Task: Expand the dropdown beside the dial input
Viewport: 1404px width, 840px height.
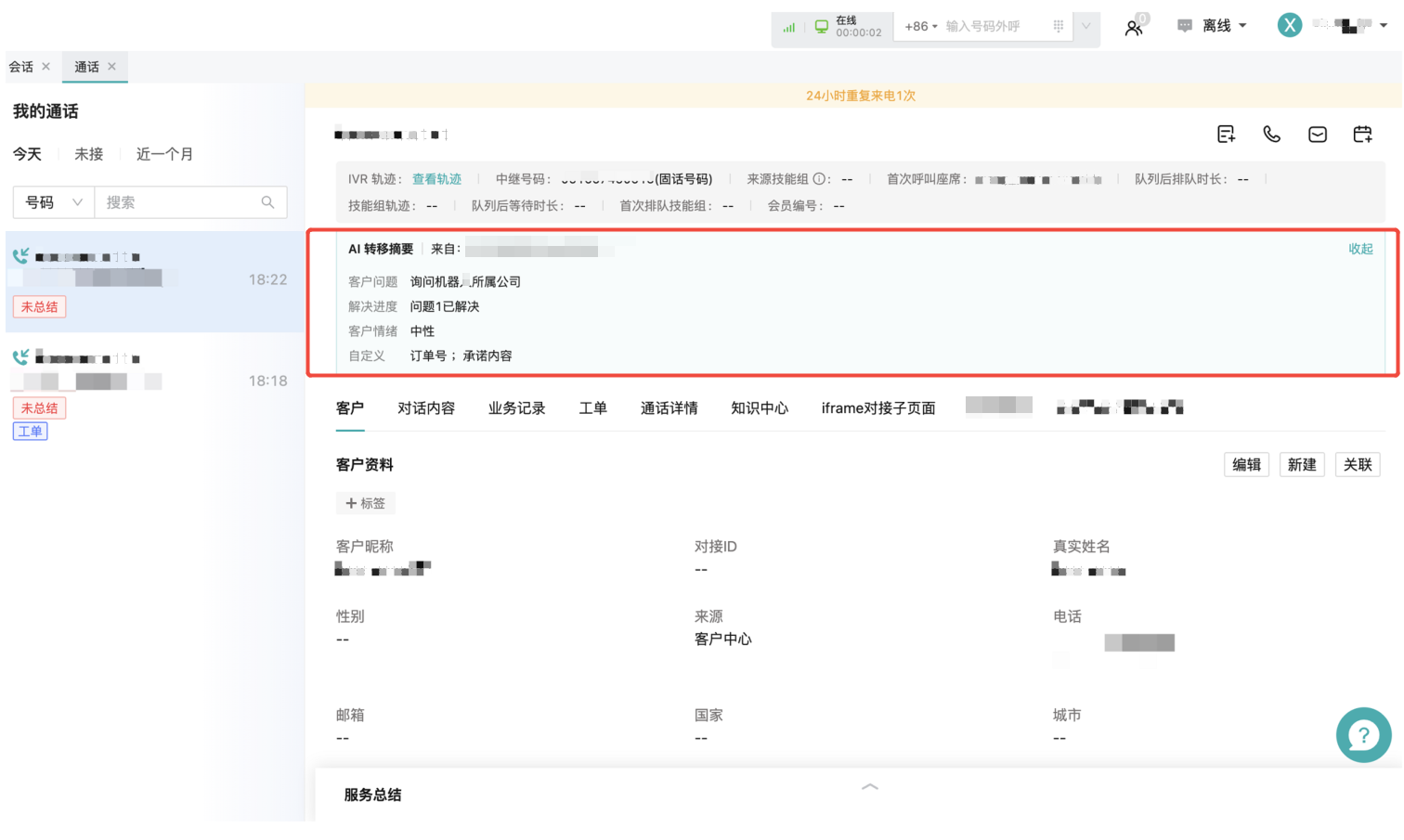Action: (1085, 26)
